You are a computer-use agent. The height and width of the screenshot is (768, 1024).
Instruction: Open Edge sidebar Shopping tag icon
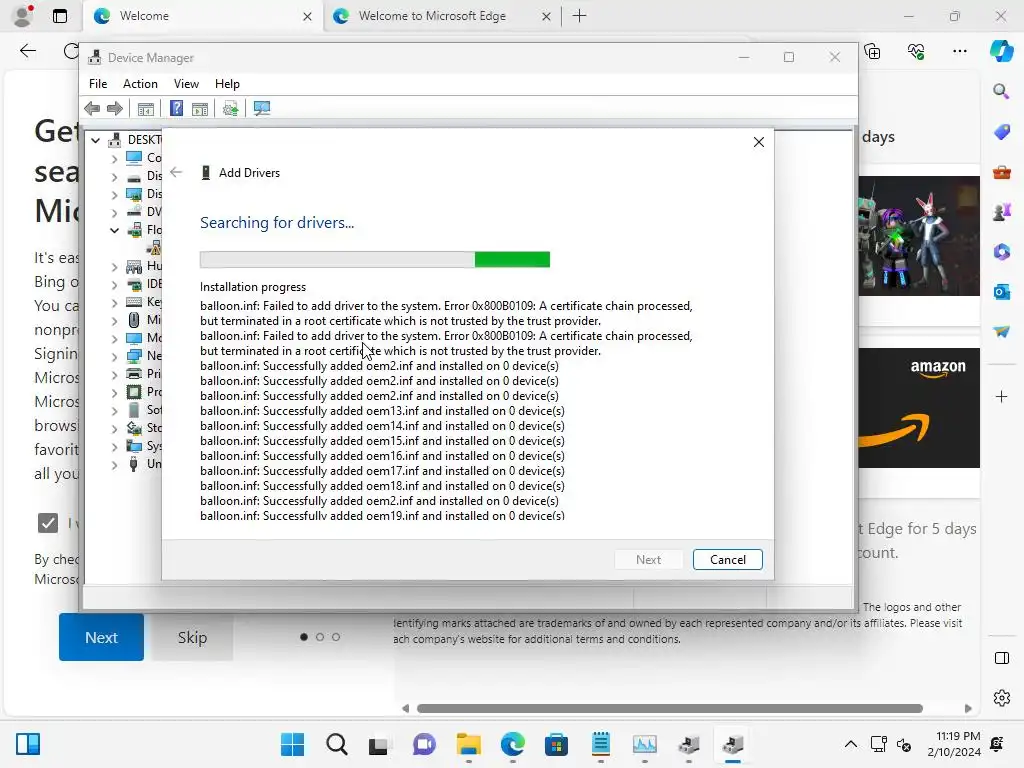coord(1001,132)
